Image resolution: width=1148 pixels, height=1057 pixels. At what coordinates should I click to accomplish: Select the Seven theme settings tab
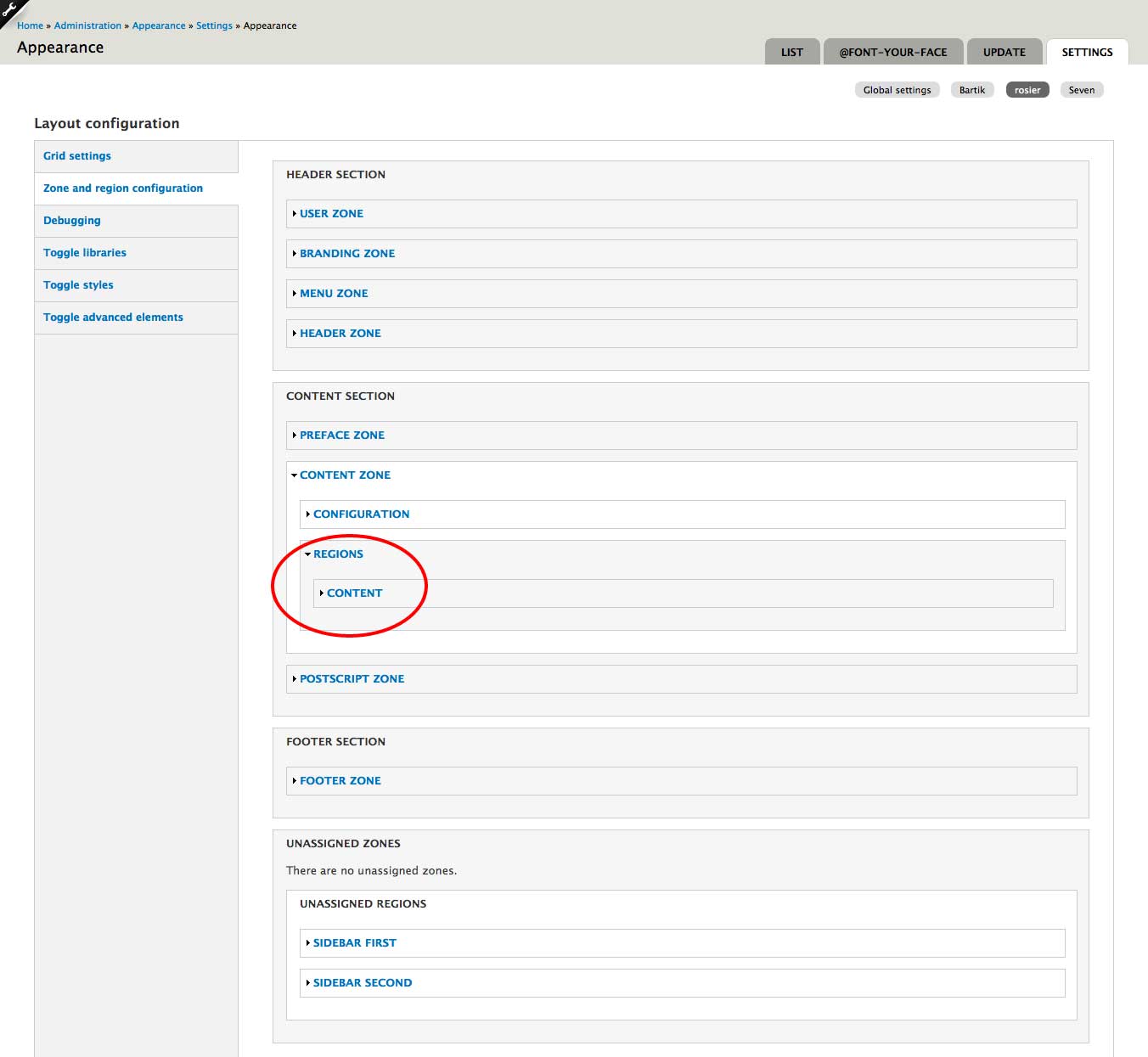(x=1082, y=89)
